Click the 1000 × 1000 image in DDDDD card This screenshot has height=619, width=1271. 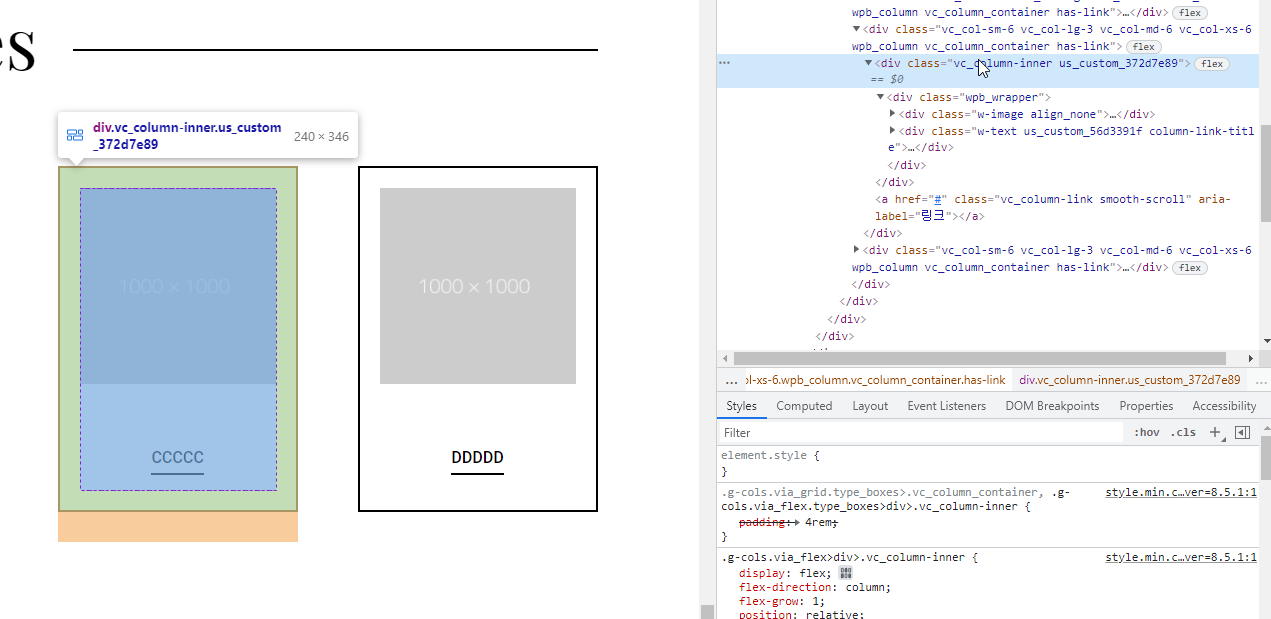click(x=478, y=286)
